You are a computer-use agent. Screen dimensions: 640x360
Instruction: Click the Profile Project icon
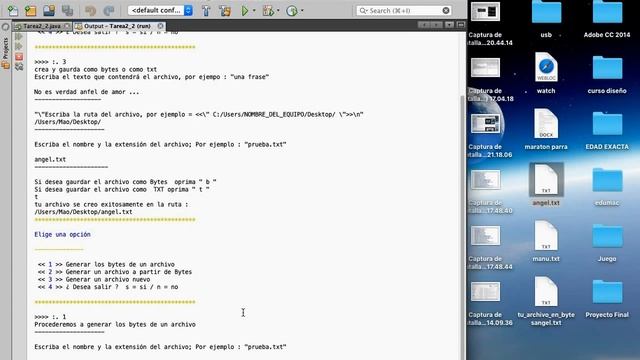292,11
